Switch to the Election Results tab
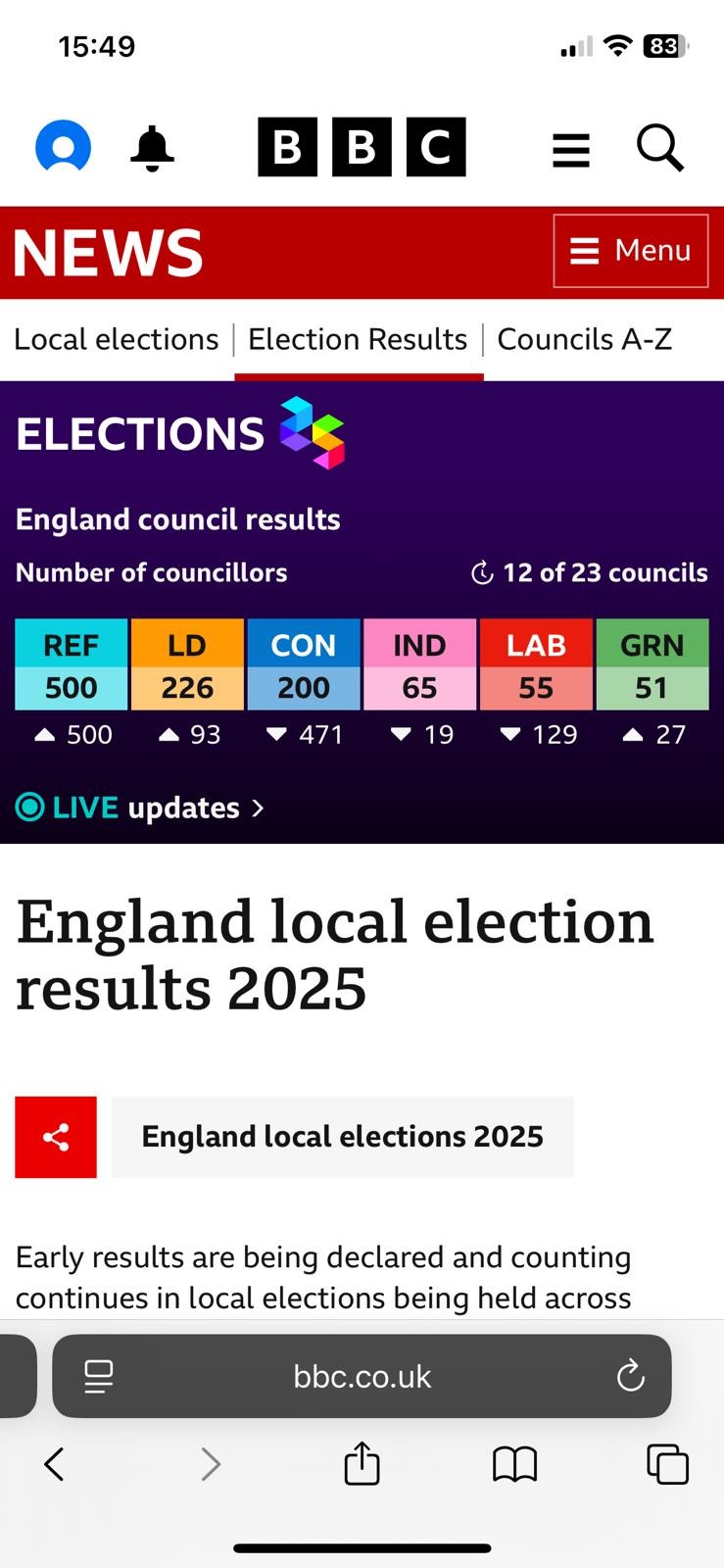Viewport: 724px width, 1568px height. (358, 339)
